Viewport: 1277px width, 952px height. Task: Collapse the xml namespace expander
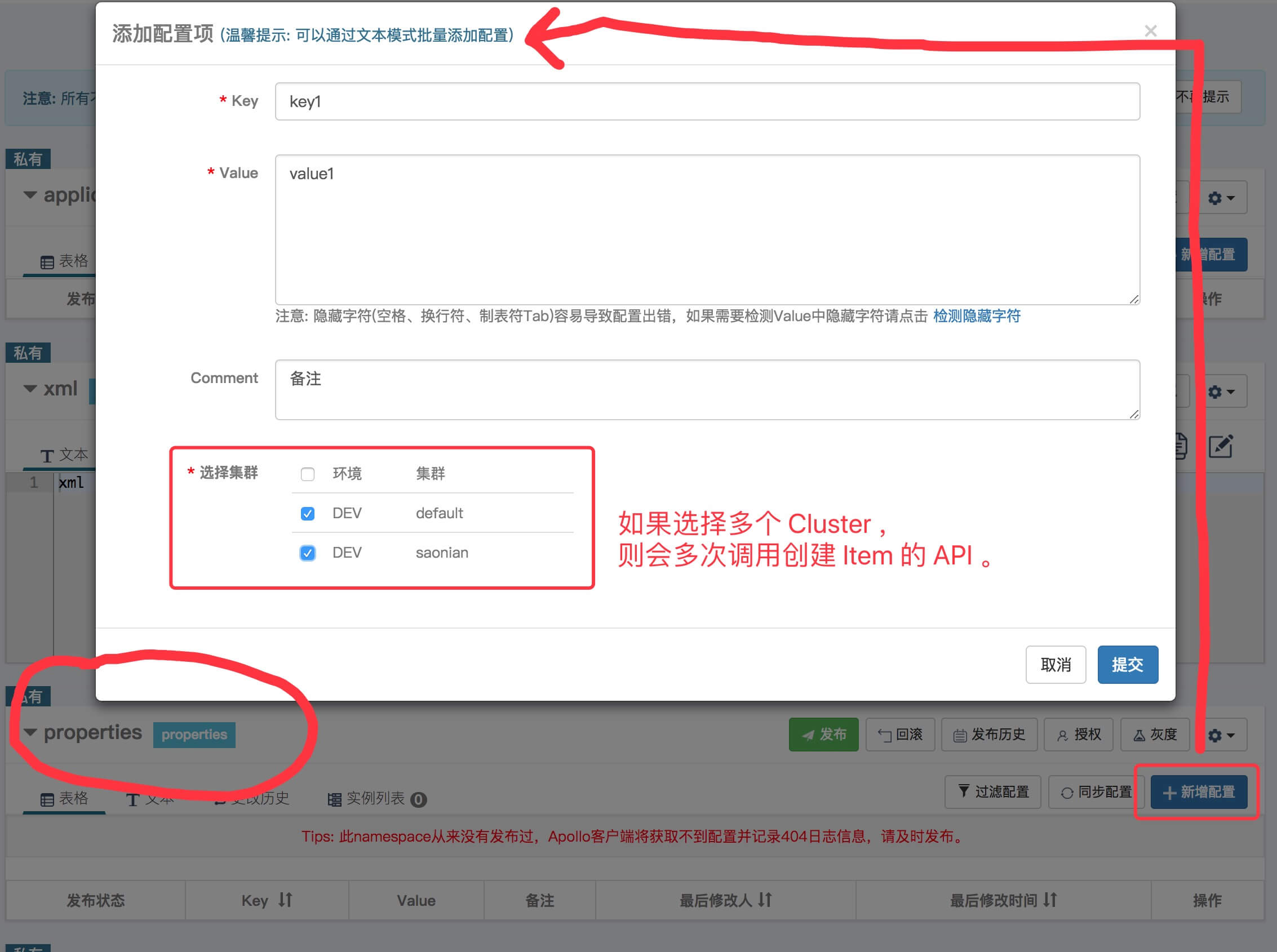click(30, 389)
